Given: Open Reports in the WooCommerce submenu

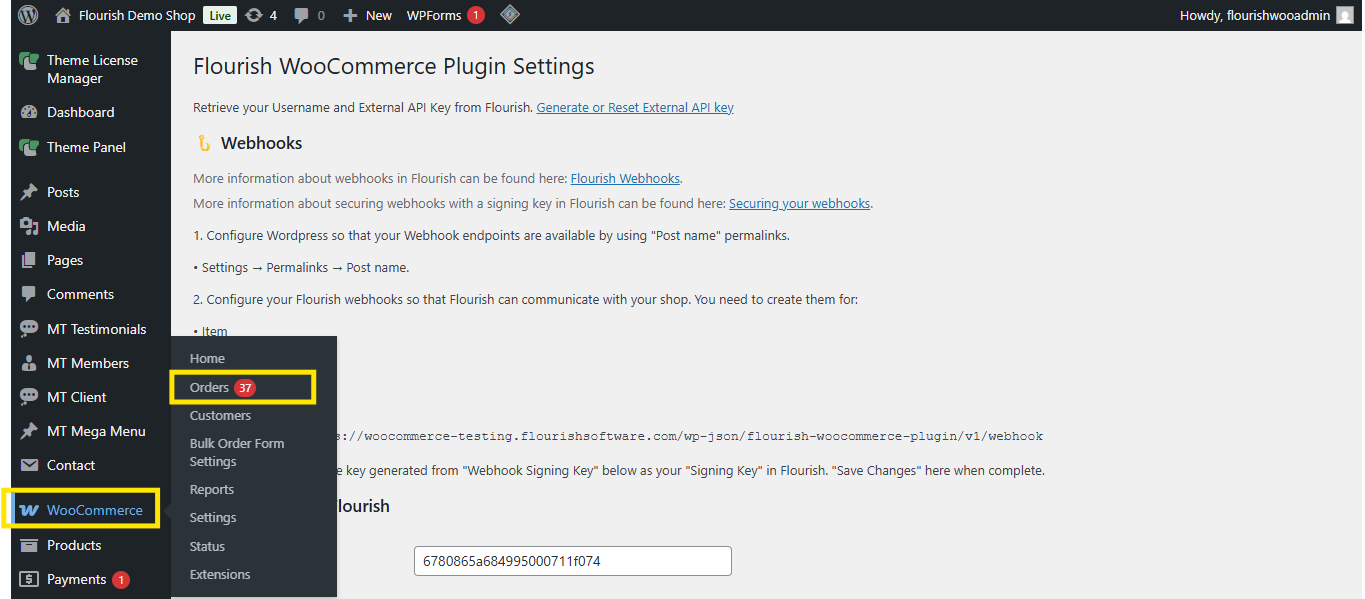Looking at the screenshot, I should 212,489.
